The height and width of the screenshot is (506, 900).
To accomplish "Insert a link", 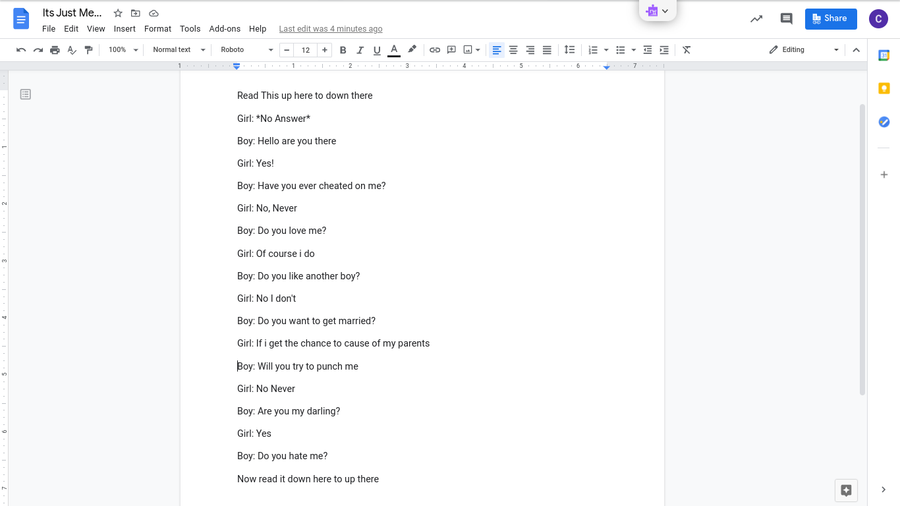I will [435, 50].
